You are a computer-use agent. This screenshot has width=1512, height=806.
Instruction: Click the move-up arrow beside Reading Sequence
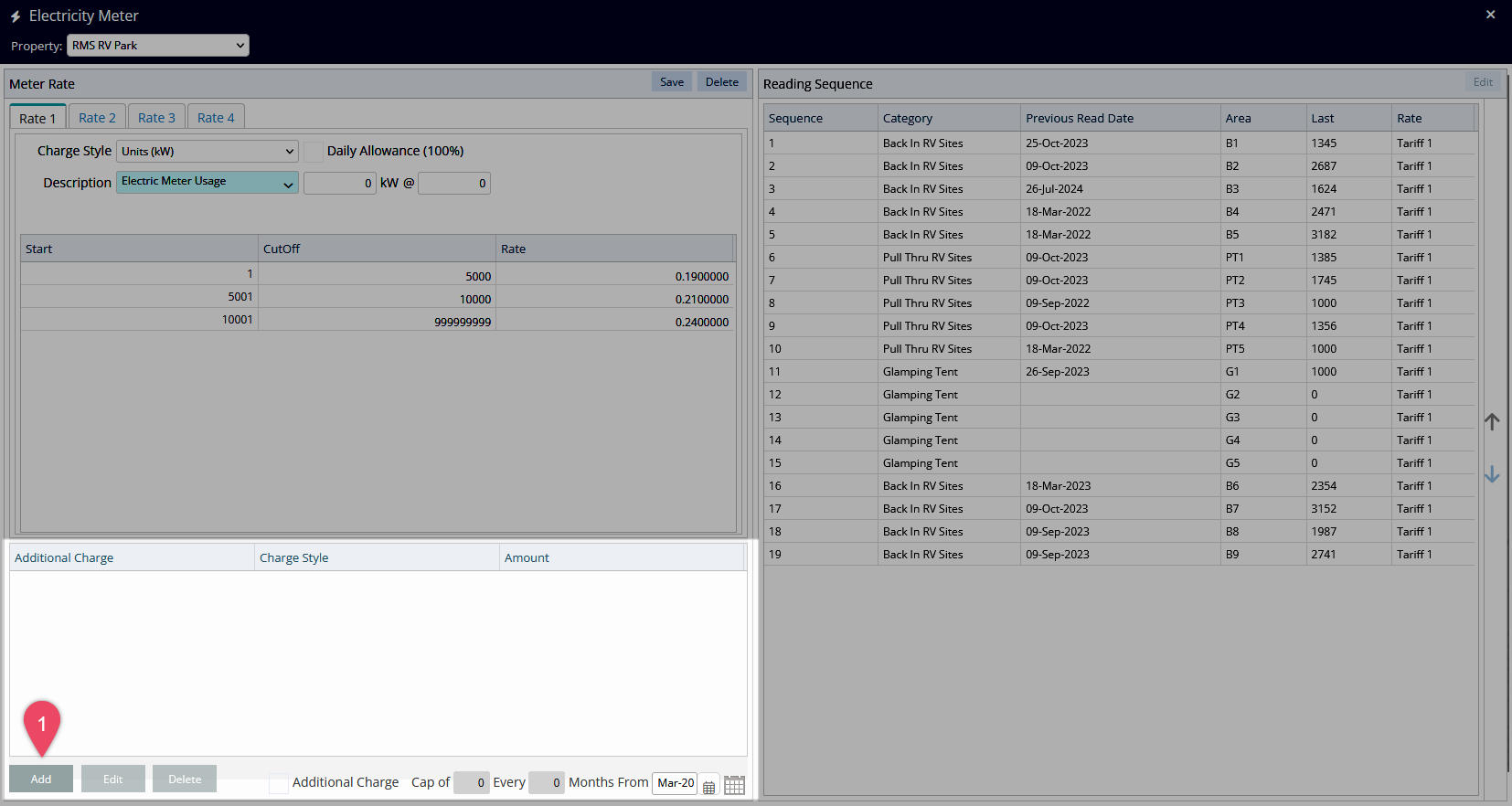(1492, 421)
